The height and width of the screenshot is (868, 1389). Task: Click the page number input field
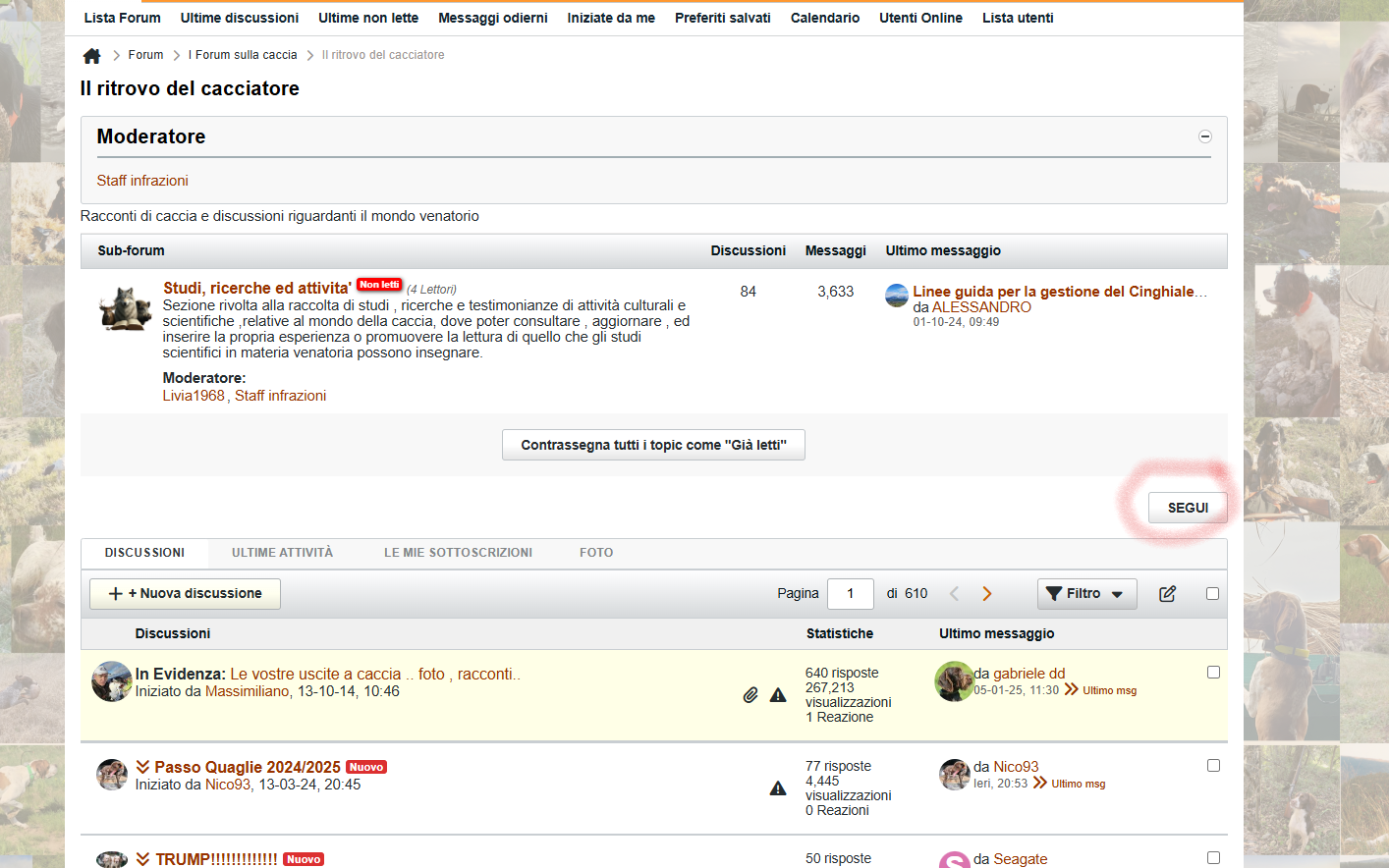(850, 594)
